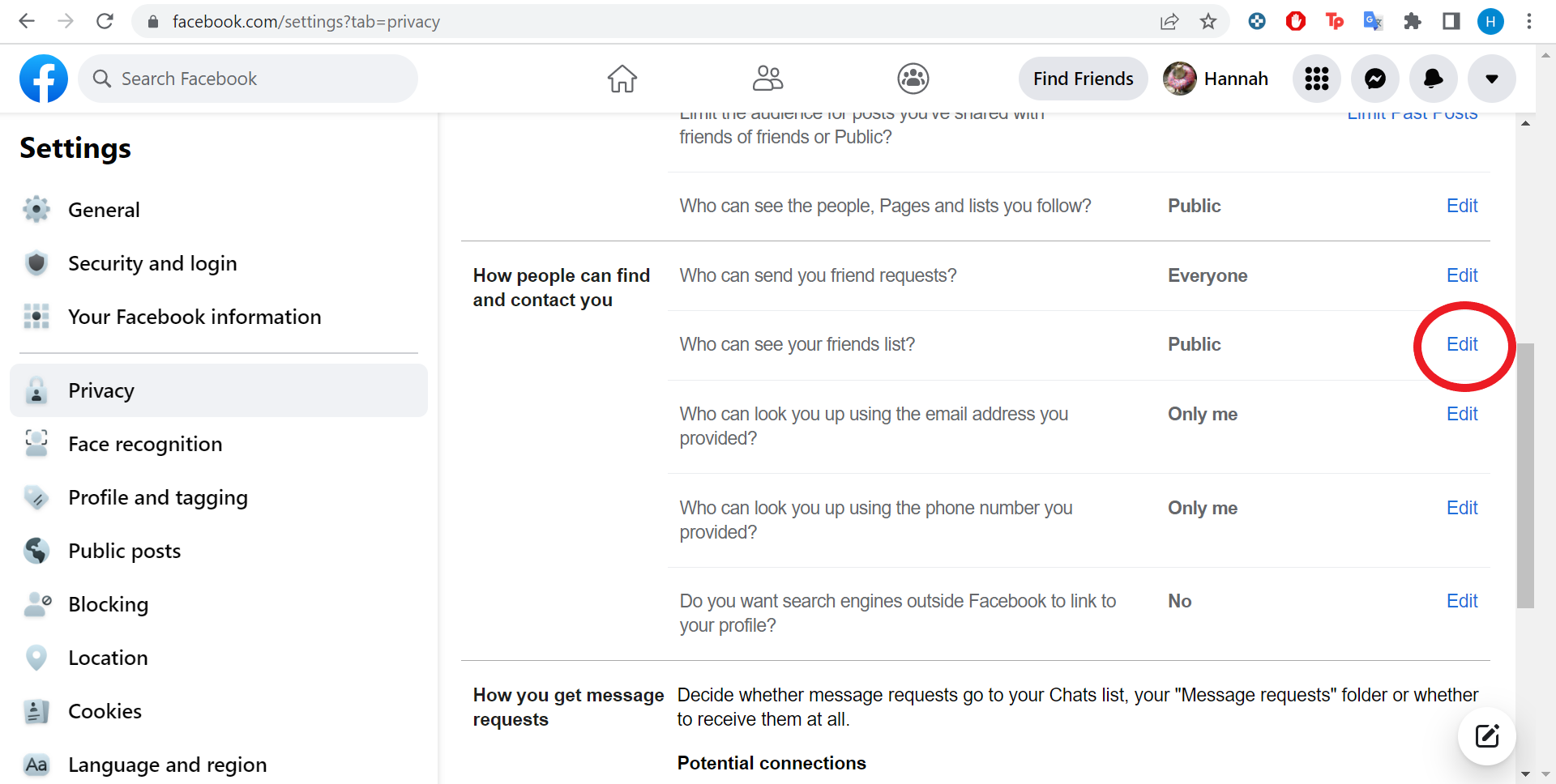The width and height of the screenshot is (1556, 784).
Task: Open Security and login settings
Action: [219, 263]
